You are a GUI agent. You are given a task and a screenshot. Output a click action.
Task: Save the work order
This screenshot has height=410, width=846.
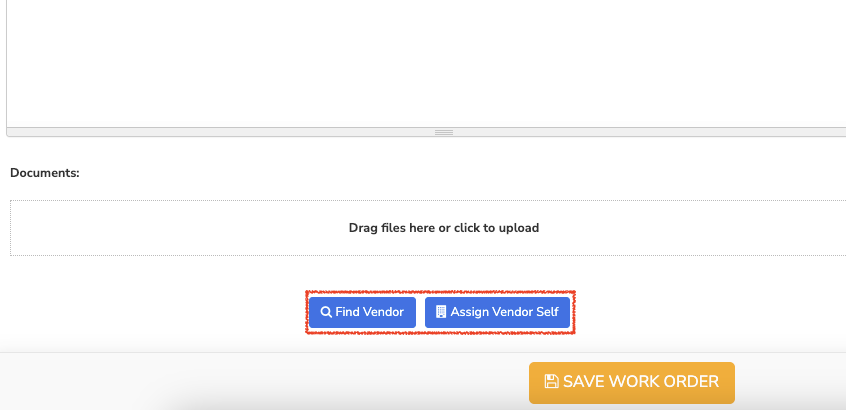click(x=632, y=382)
